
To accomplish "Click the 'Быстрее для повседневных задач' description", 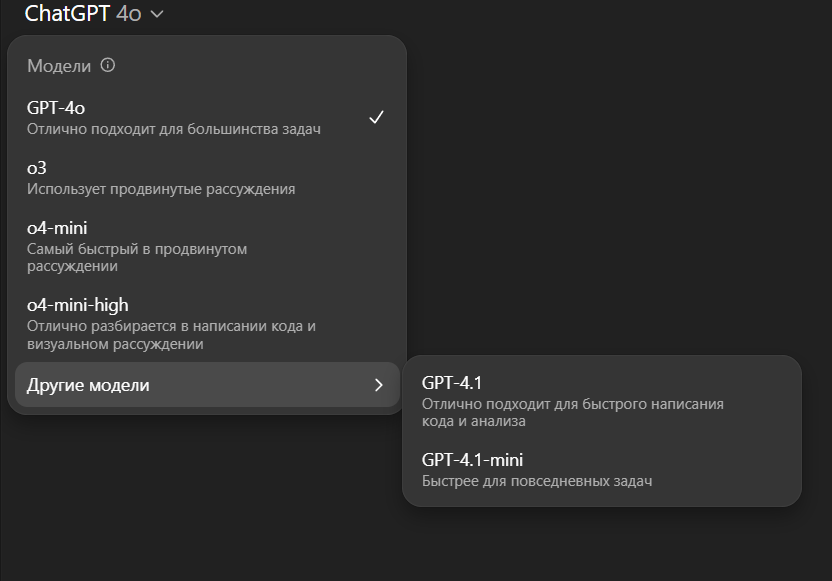I will pos(537,481).
